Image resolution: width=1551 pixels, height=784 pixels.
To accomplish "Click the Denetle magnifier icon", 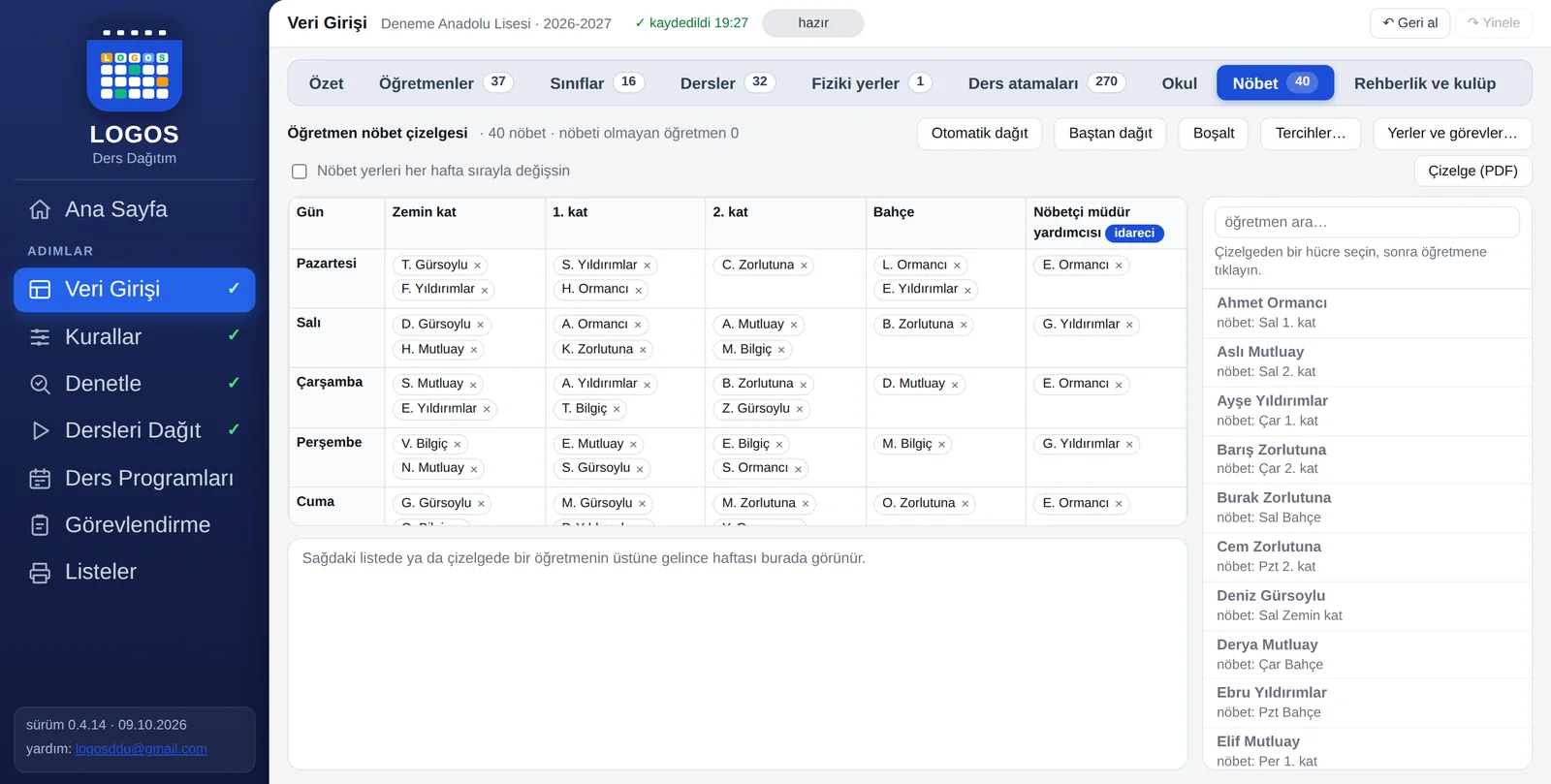I will click(40, 384).
